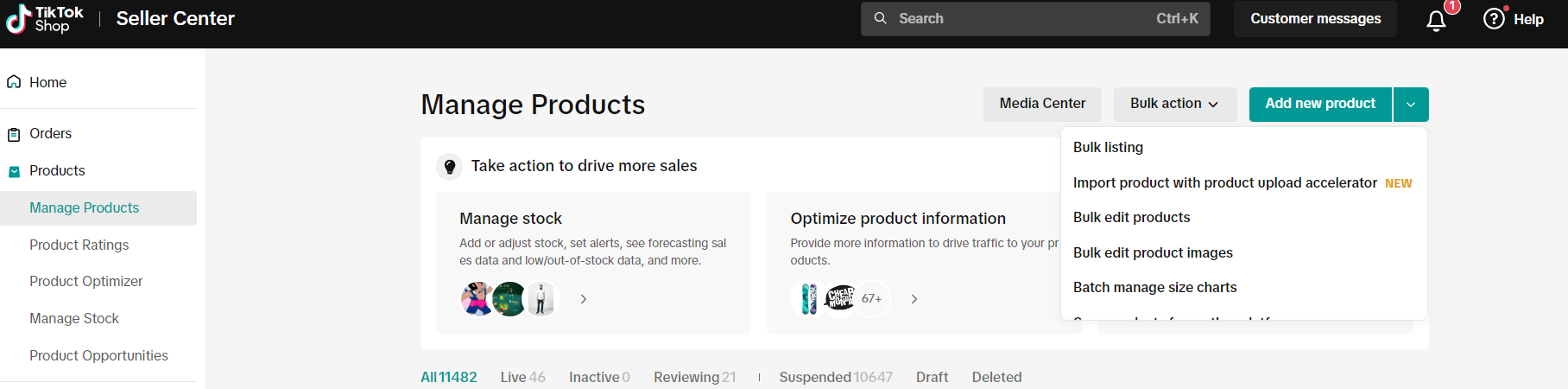Open Manage stock card chevron arrow
The image size is (1568, 389).
pos(584,299)
